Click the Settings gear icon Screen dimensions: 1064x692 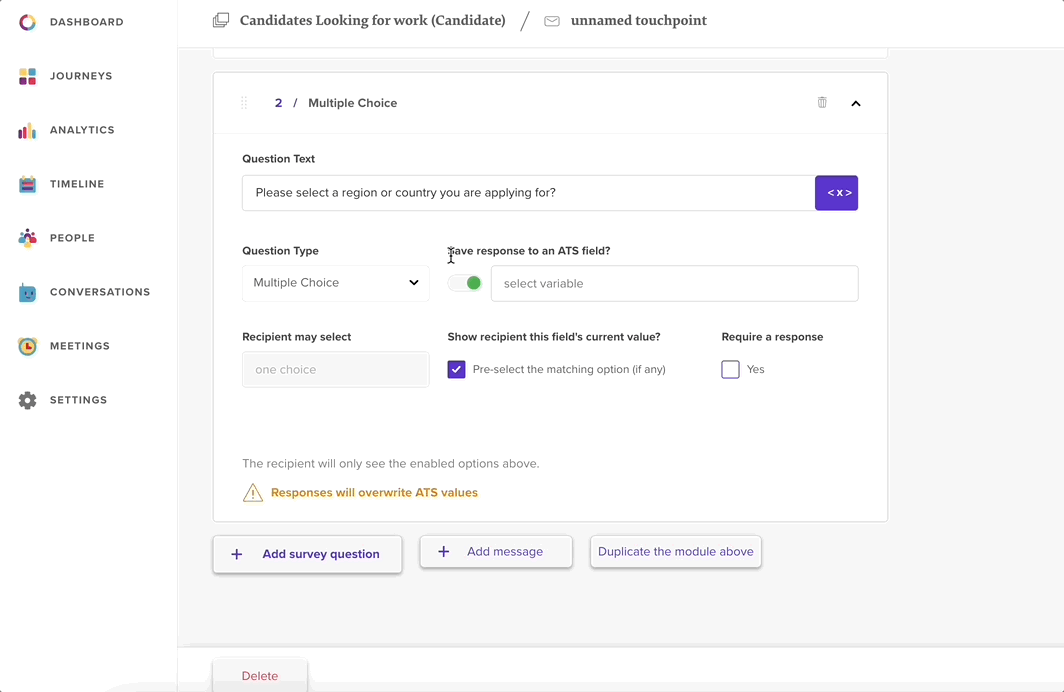(x=27, y=400)
